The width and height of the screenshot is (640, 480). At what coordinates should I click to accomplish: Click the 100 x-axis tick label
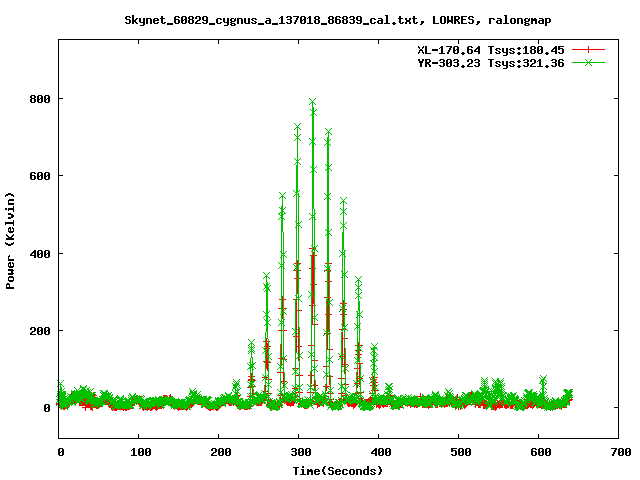141,452
